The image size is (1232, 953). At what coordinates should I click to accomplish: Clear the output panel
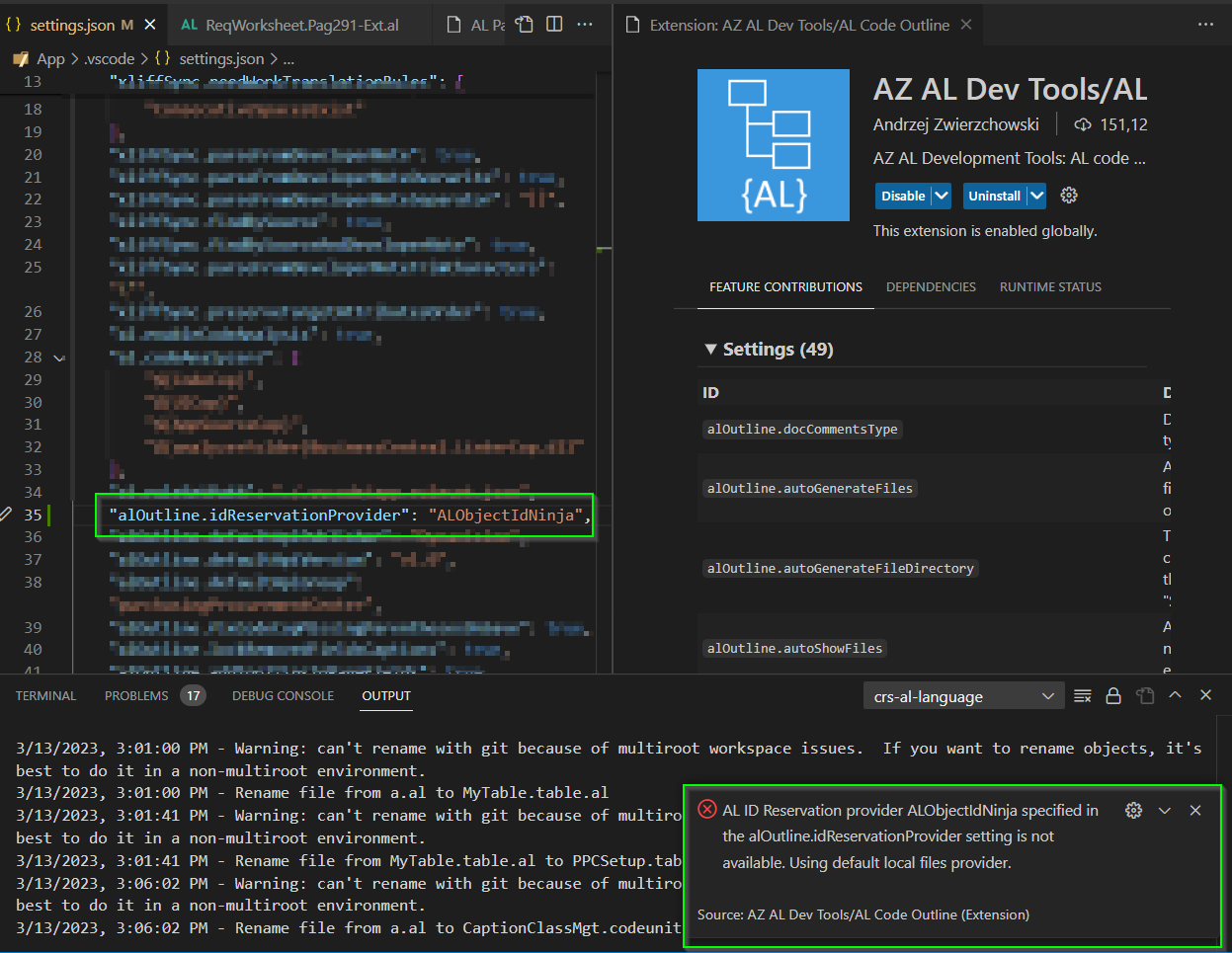1083,695
